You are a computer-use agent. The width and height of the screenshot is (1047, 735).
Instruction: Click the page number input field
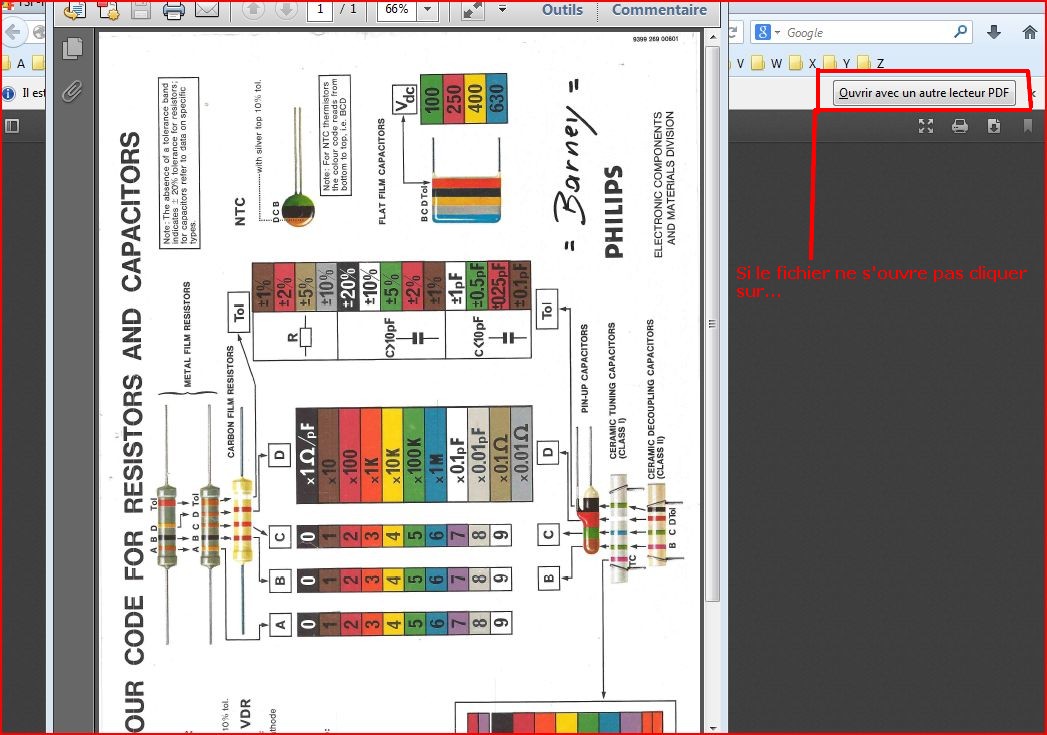[x=319, y=10]
